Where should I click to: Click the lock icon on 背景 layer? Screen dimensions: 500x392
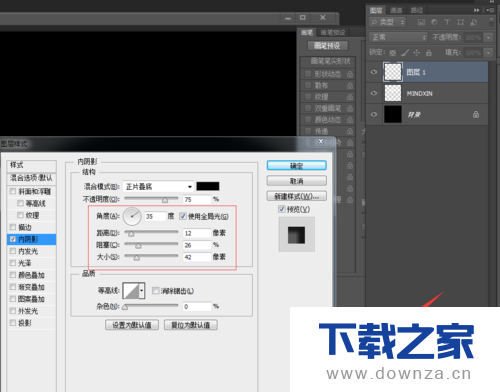(x=476, y=114)
